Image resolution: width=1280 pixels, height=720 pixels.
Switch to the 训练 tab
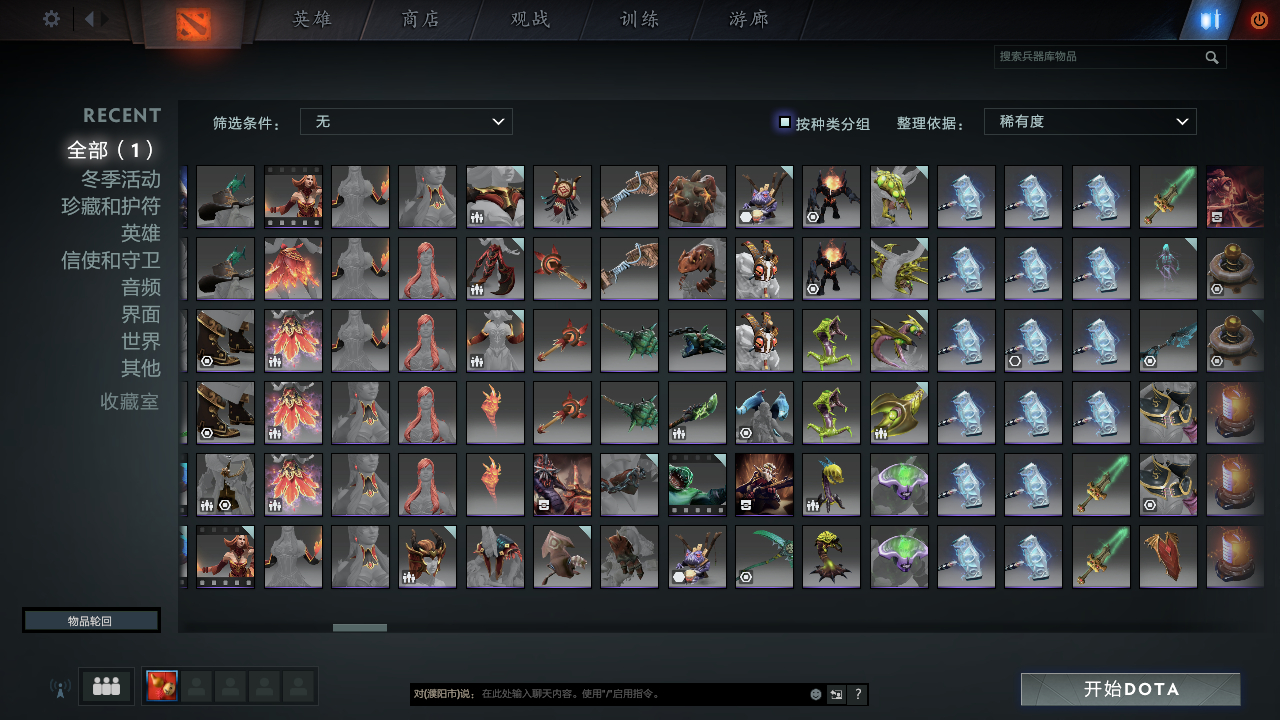pyautogui.click(x=639, y=20)
